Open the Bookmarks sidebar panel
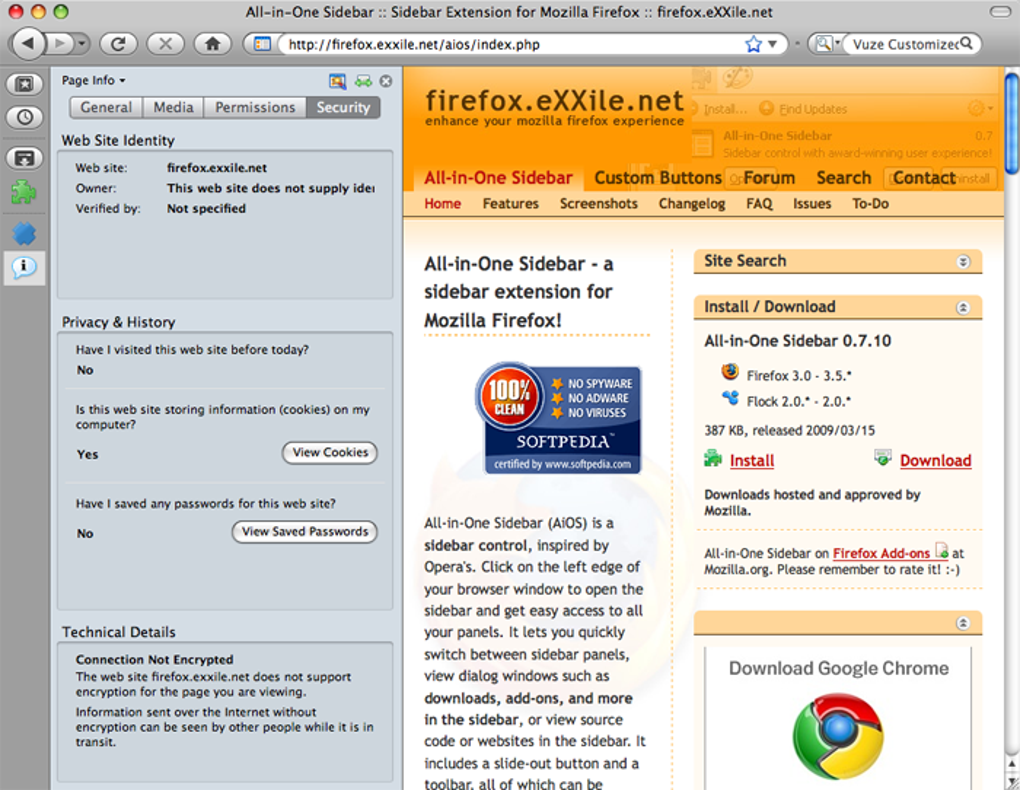The width and height of the screenshot is (1020, 790). [x=25, y=84]
